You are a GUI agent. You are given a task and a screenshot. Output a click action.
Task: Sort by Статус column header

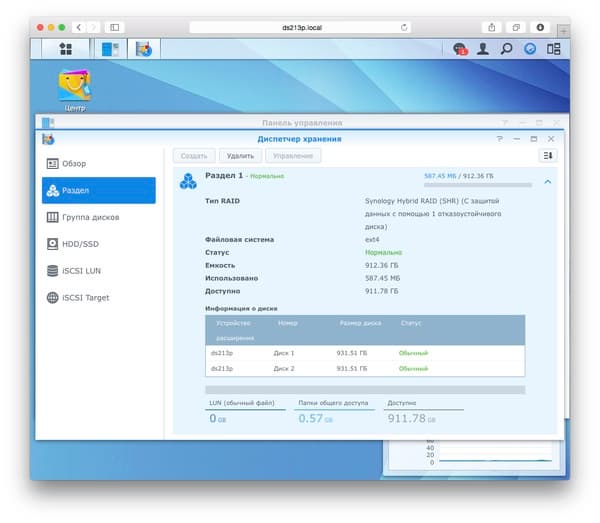[x=411, y=323]
